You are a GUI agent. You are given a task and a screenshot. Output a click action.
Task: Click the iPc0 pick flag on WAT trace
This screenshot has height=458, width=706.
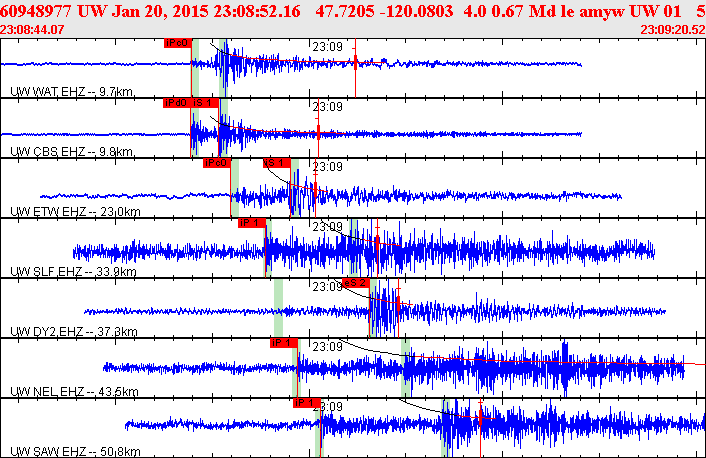[x=178, y=43]
